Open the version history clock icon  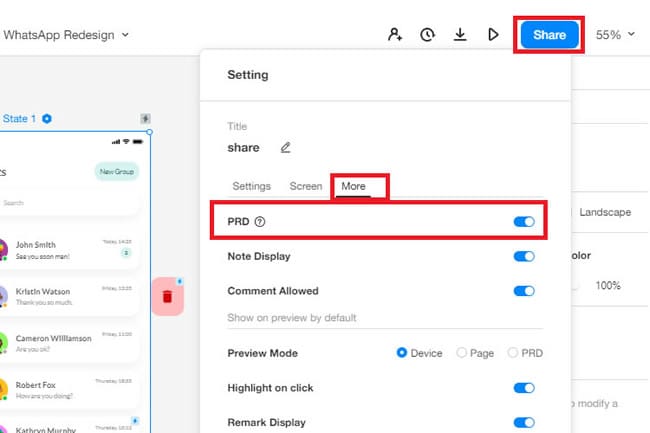[x=427, y=34]
